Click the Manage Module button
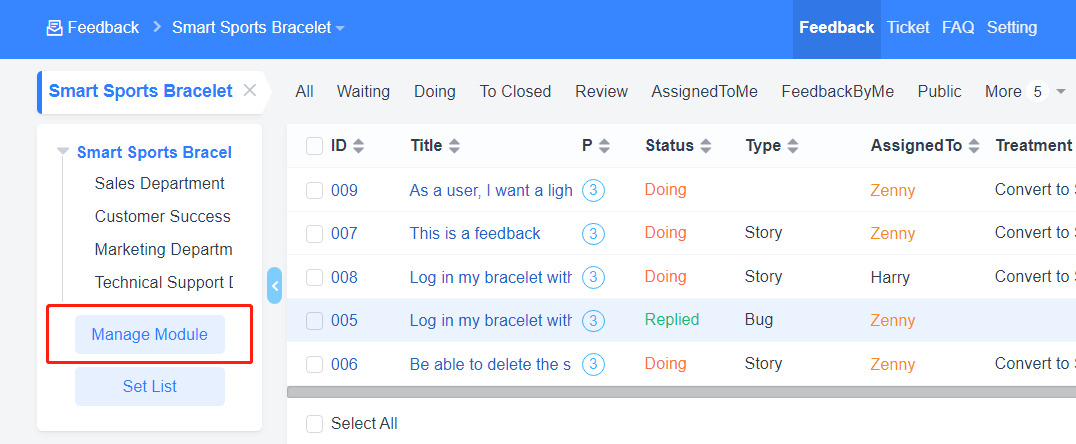This screenshot has height=444, width=1076. tap(150, 334)
